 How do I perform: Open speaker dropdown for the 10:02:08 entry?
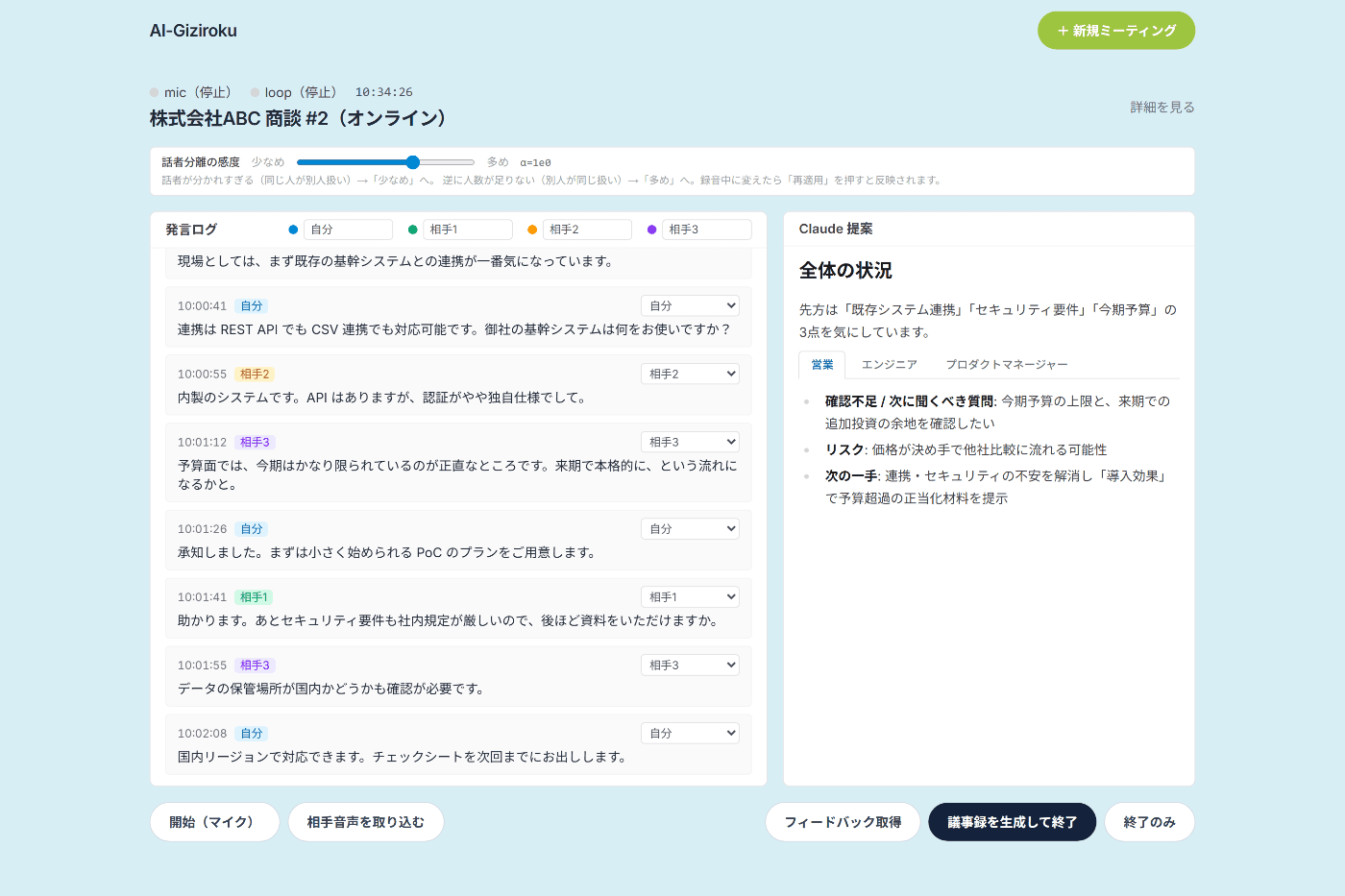[x=690, y=733]
